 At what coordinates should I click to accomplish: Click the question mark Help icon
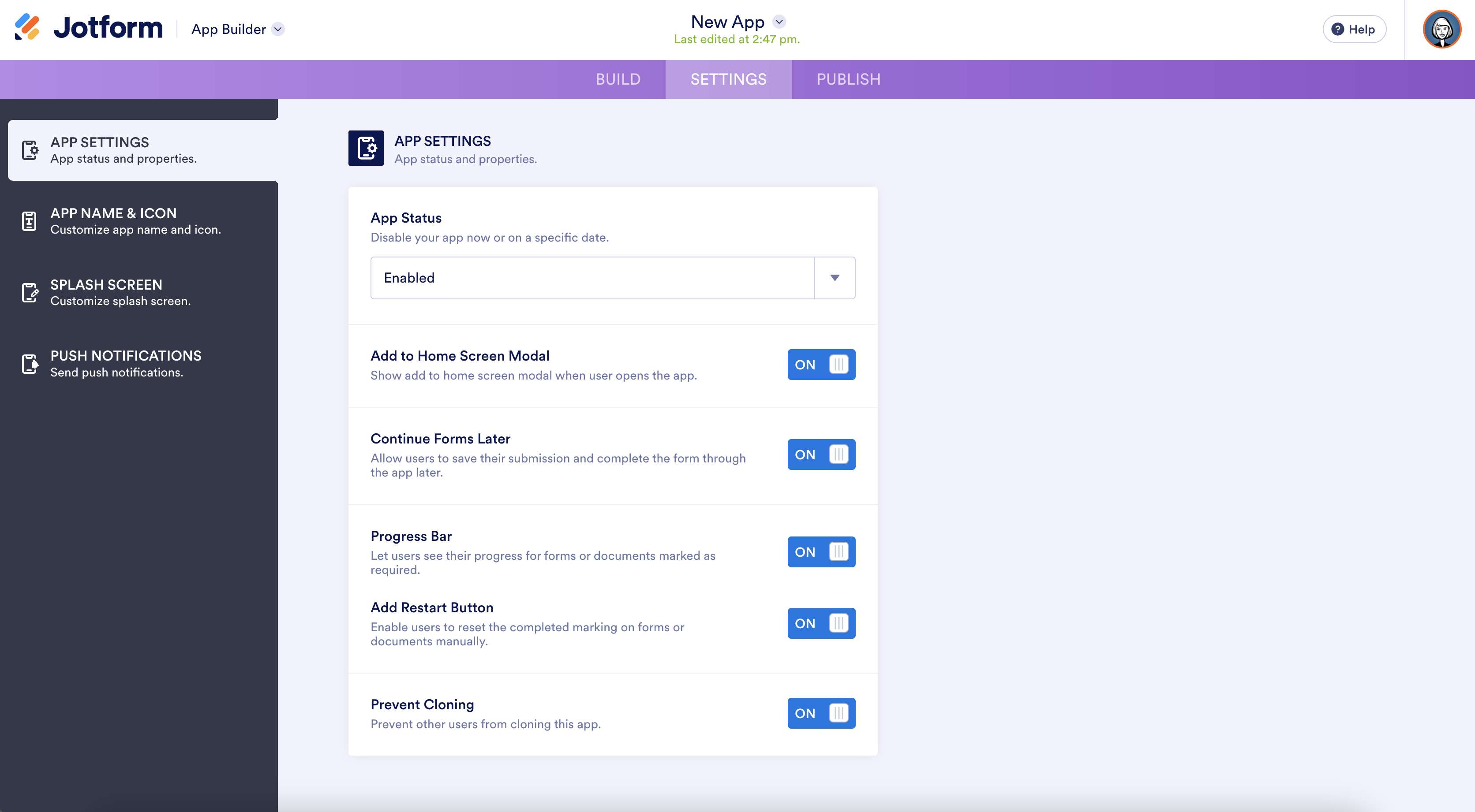point(1337,29)
